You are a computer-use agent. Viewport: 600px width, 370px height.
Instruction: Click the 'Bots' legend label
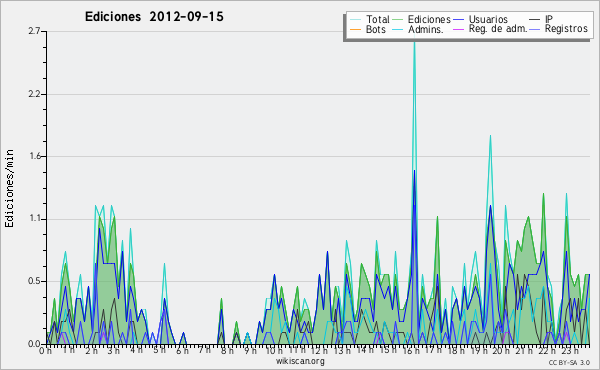[x=376, y=29]
